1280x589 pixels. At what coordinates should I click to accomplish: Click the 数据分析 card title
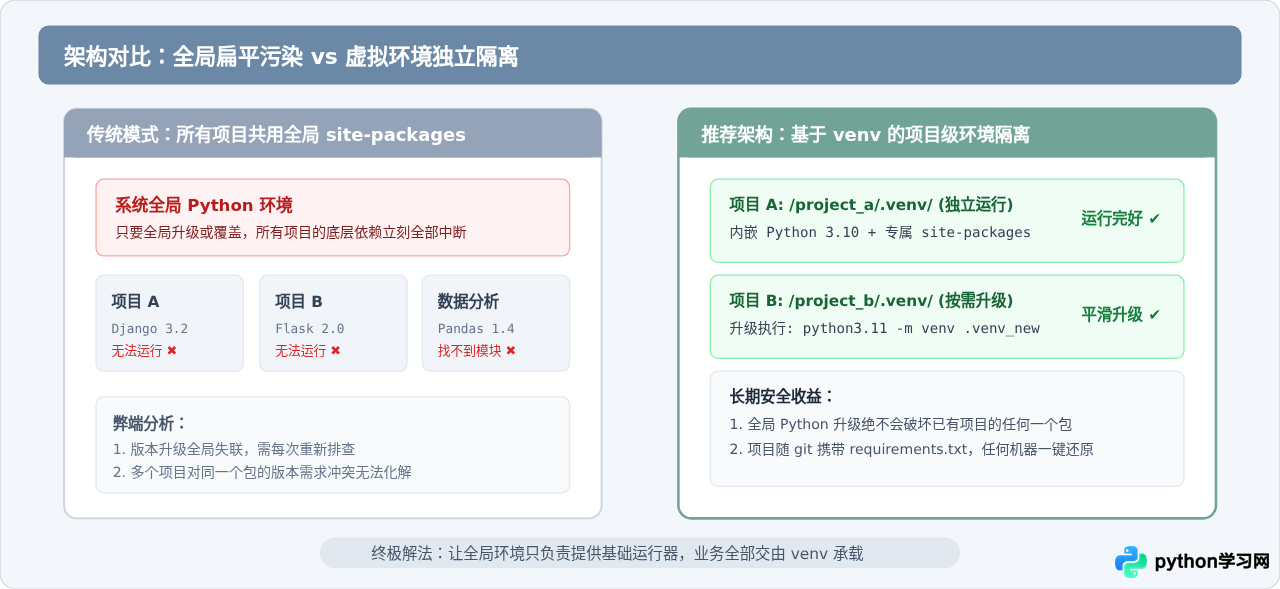tap(468, 301)
